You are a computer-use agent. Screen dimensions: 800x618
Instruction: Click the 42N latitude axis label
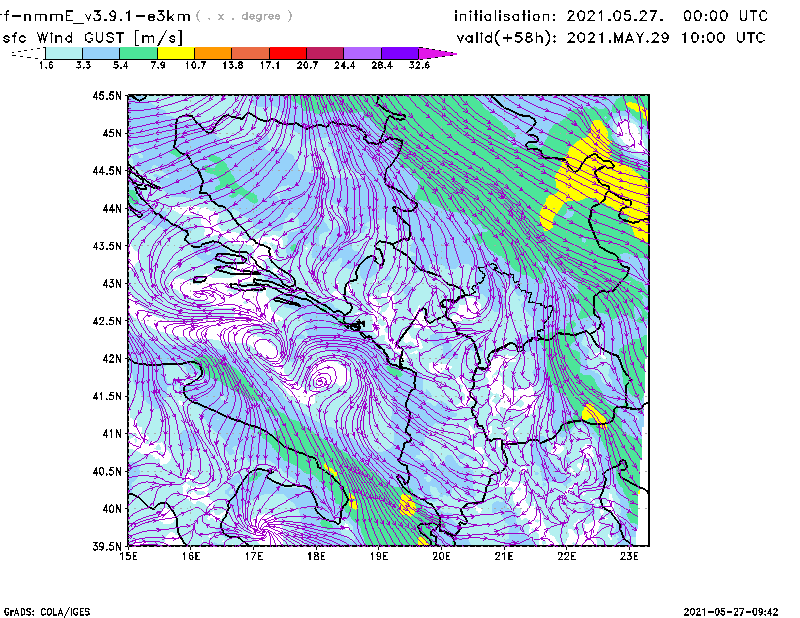click(x=111, y=358)
